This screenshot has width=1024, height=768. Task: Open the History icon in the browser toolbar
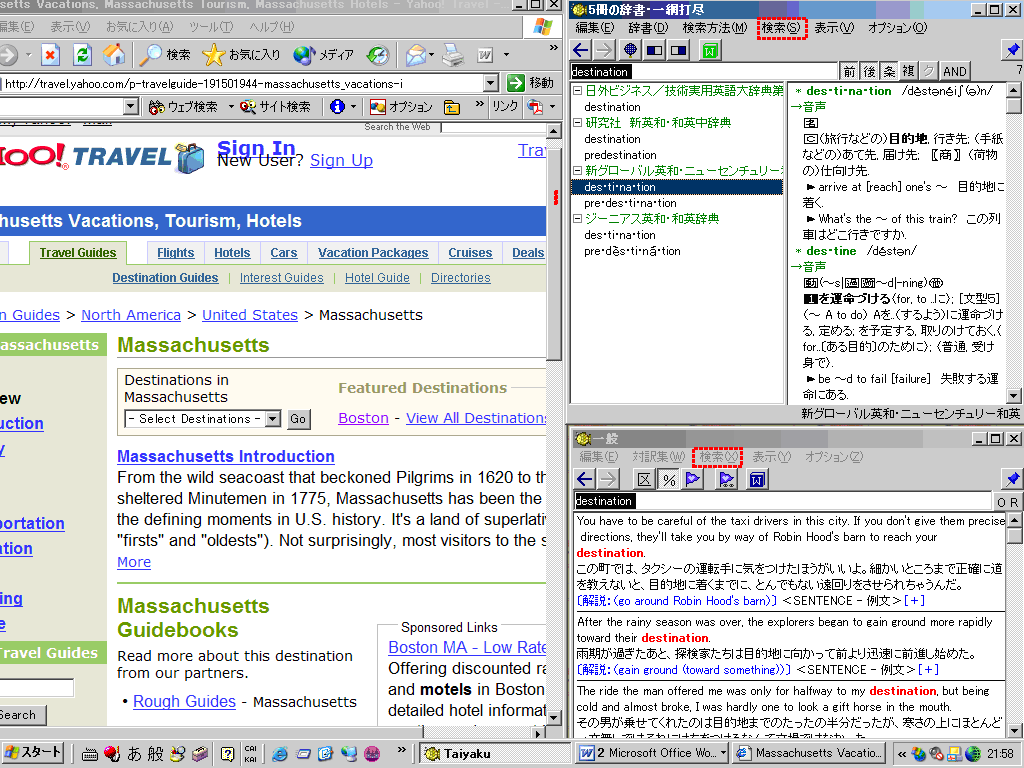pos(377,55)
